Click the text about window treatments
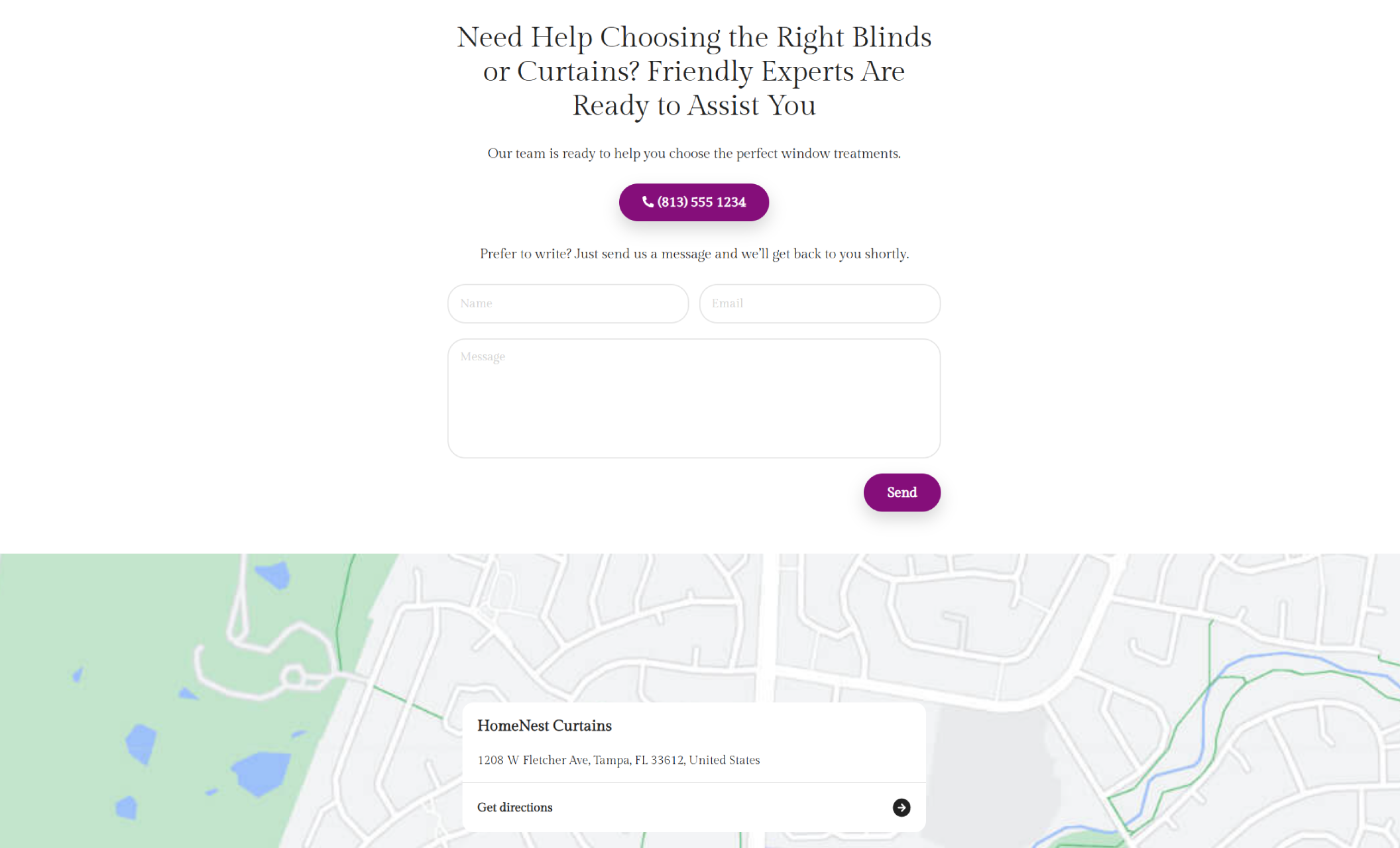 [x=693, y=153]
